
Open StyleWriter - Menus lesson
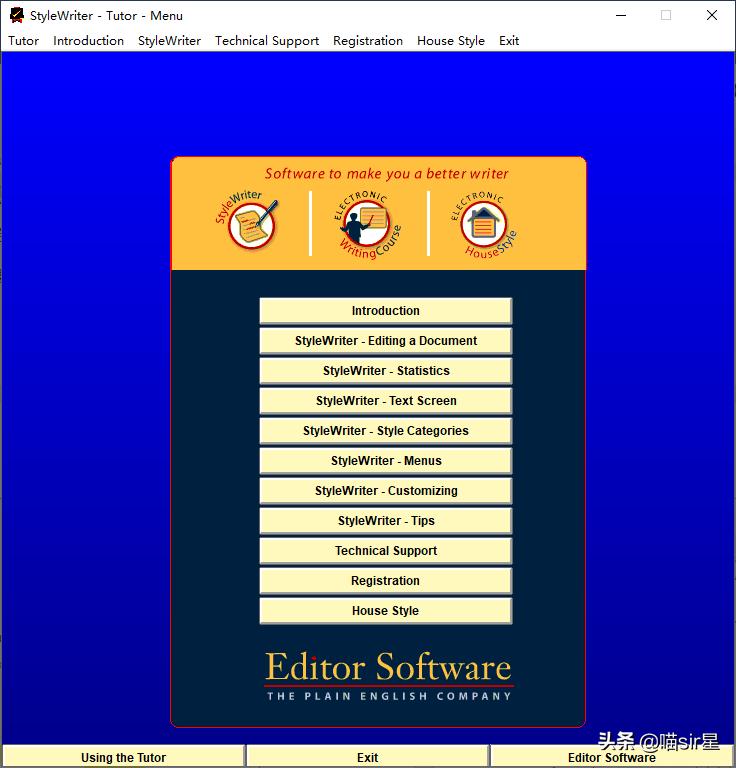(x=386, y=460)
